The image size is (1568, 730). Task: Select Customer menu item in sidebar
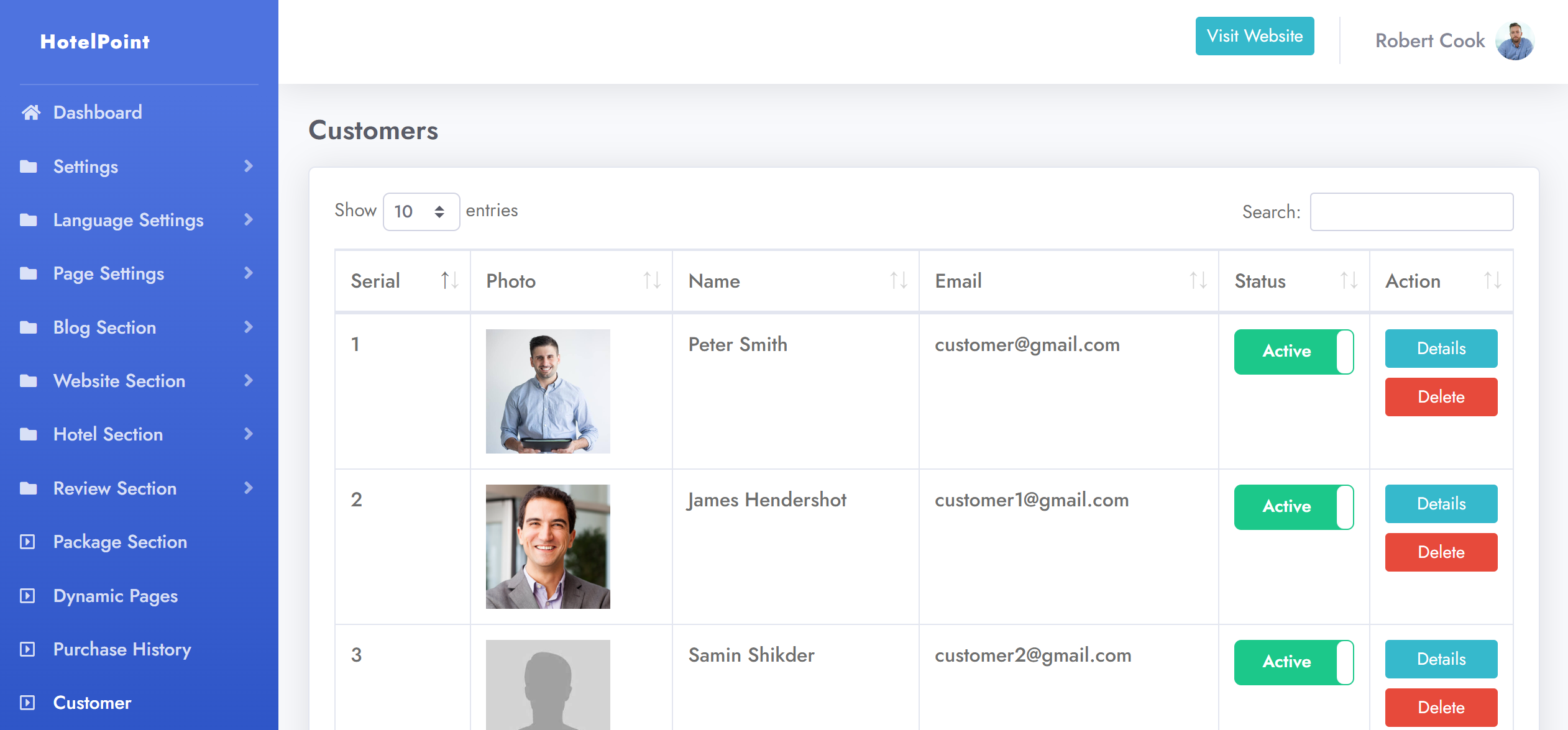(x=92, y=703)
